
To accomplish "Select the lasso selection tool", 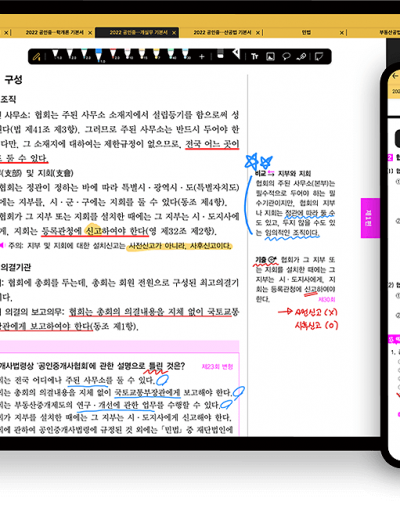I will (286, 56).
